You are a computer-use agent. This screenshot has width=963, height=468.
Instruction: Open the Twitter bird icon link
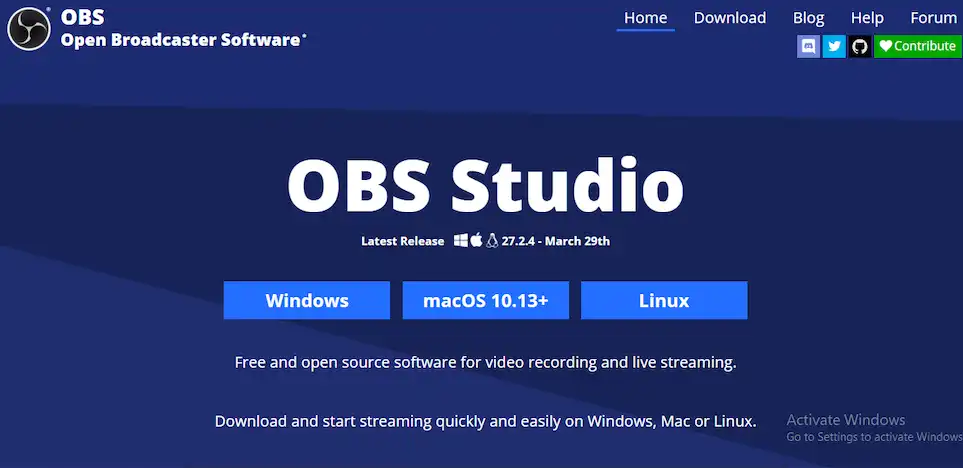tap(834, 46)
